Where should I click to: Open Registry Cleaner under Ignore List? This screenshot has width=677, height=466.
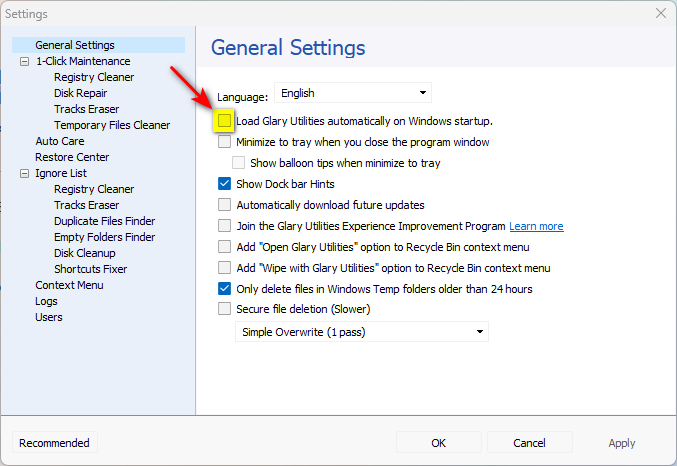click(x=94, y=189)
